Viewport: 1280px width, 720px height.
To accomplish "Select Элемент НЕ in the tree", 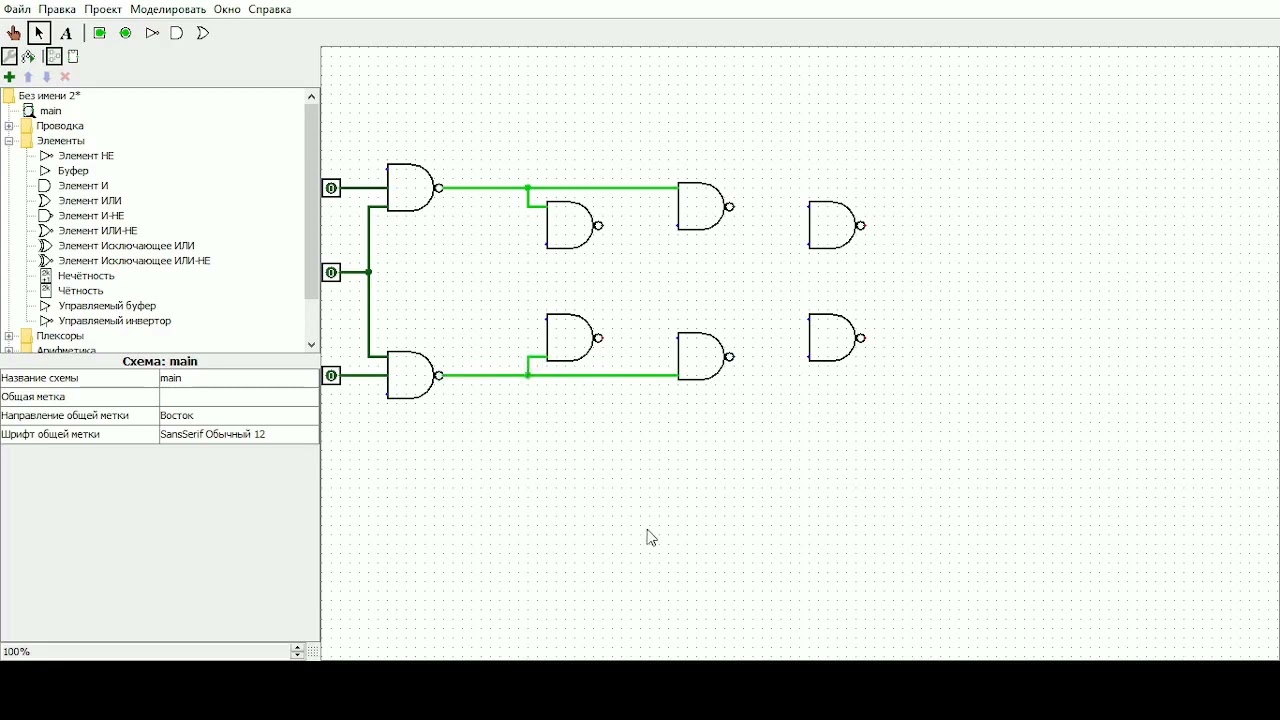I will [86, 156].
